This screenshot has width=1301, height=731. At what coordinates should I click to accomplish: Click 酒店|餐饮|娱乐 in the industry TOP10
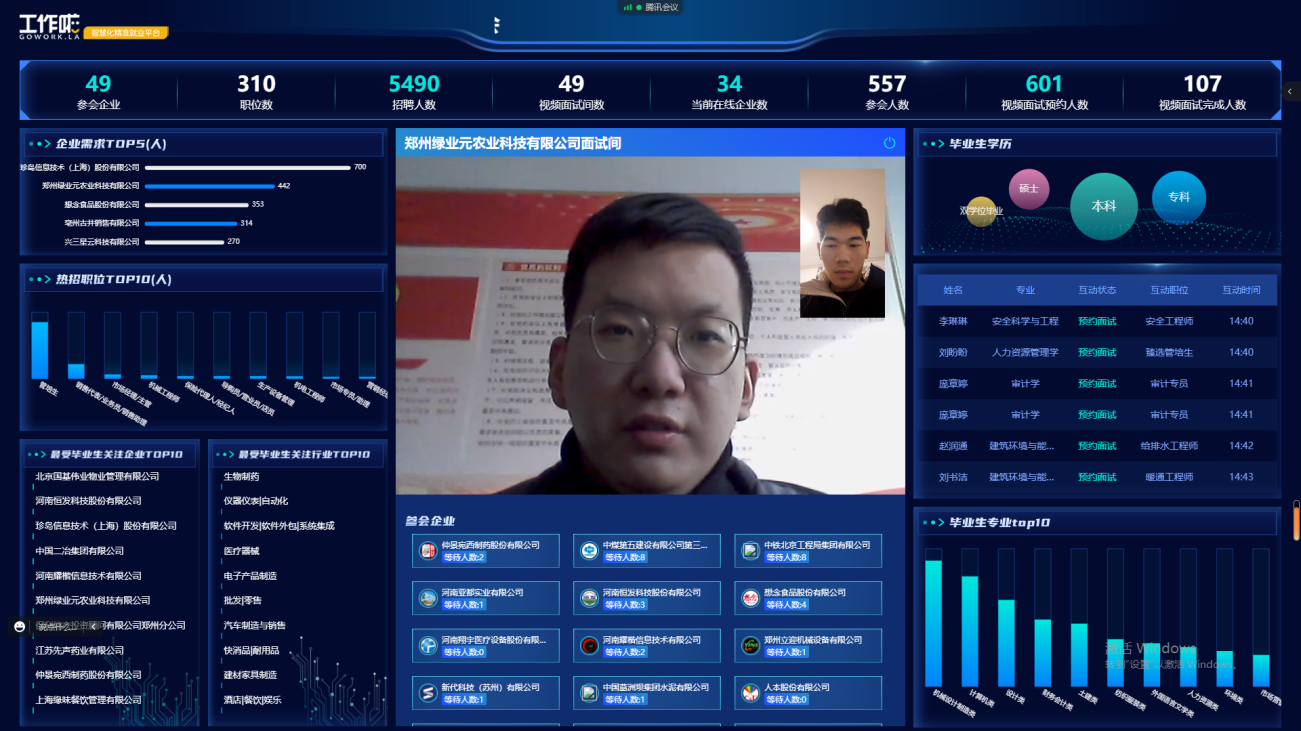pos(253,700)
